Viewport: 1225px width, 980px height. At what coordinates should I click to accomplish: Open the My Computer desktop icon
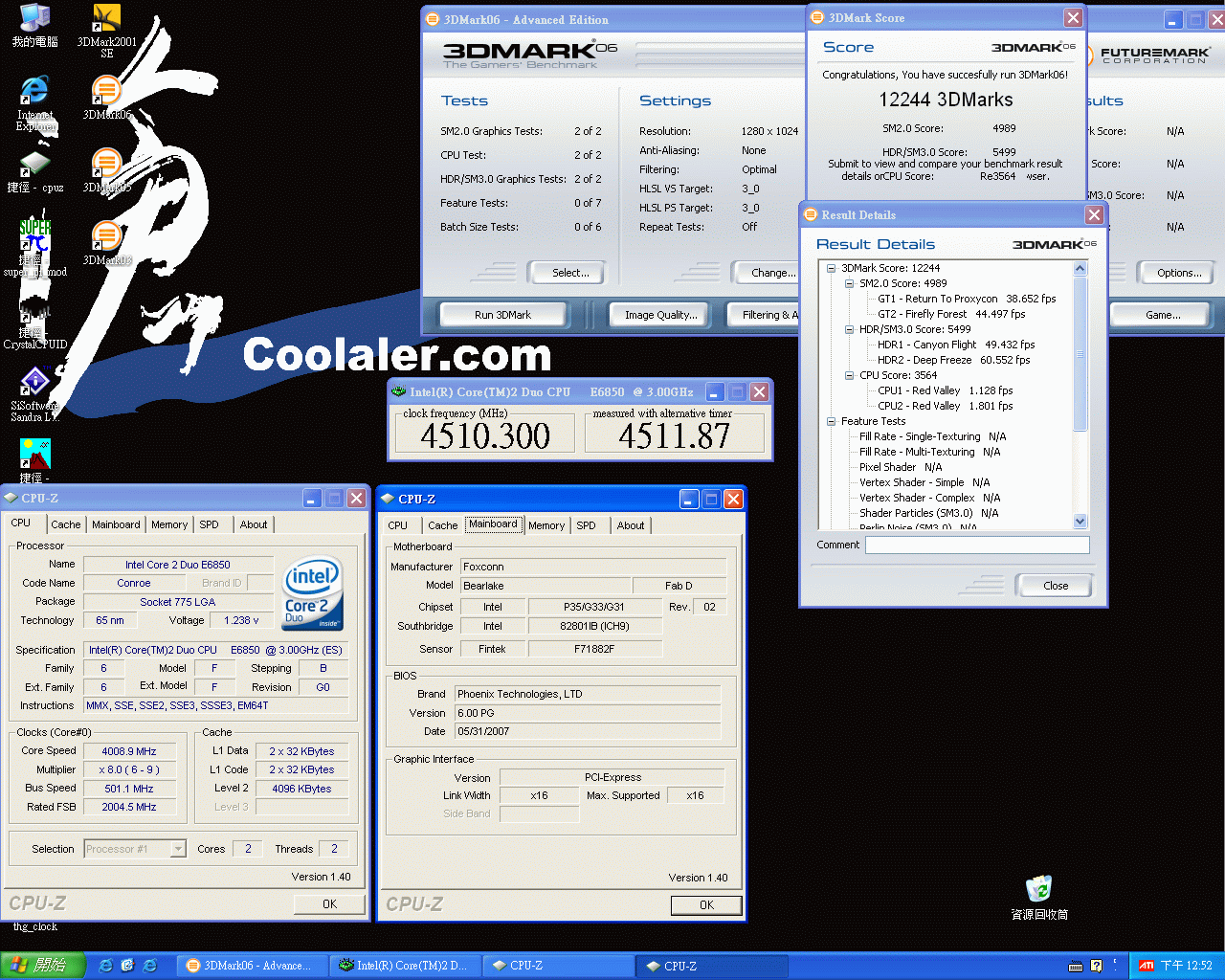(x=34, y=25)
